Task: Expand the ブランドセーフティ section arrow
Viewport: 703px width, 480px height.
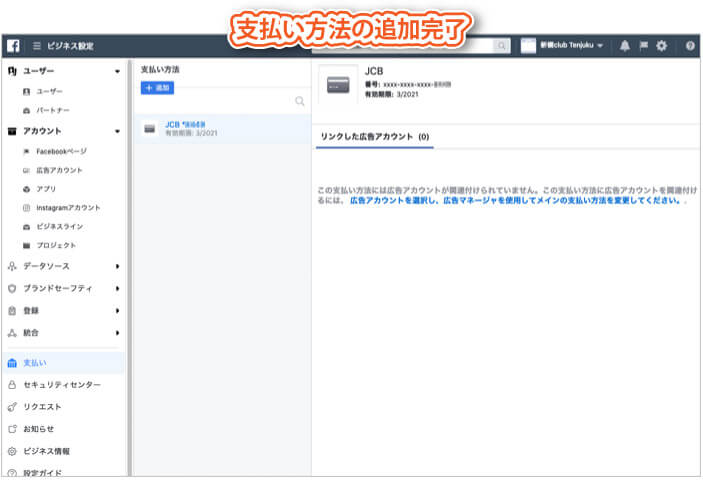Action: point(117,288)
